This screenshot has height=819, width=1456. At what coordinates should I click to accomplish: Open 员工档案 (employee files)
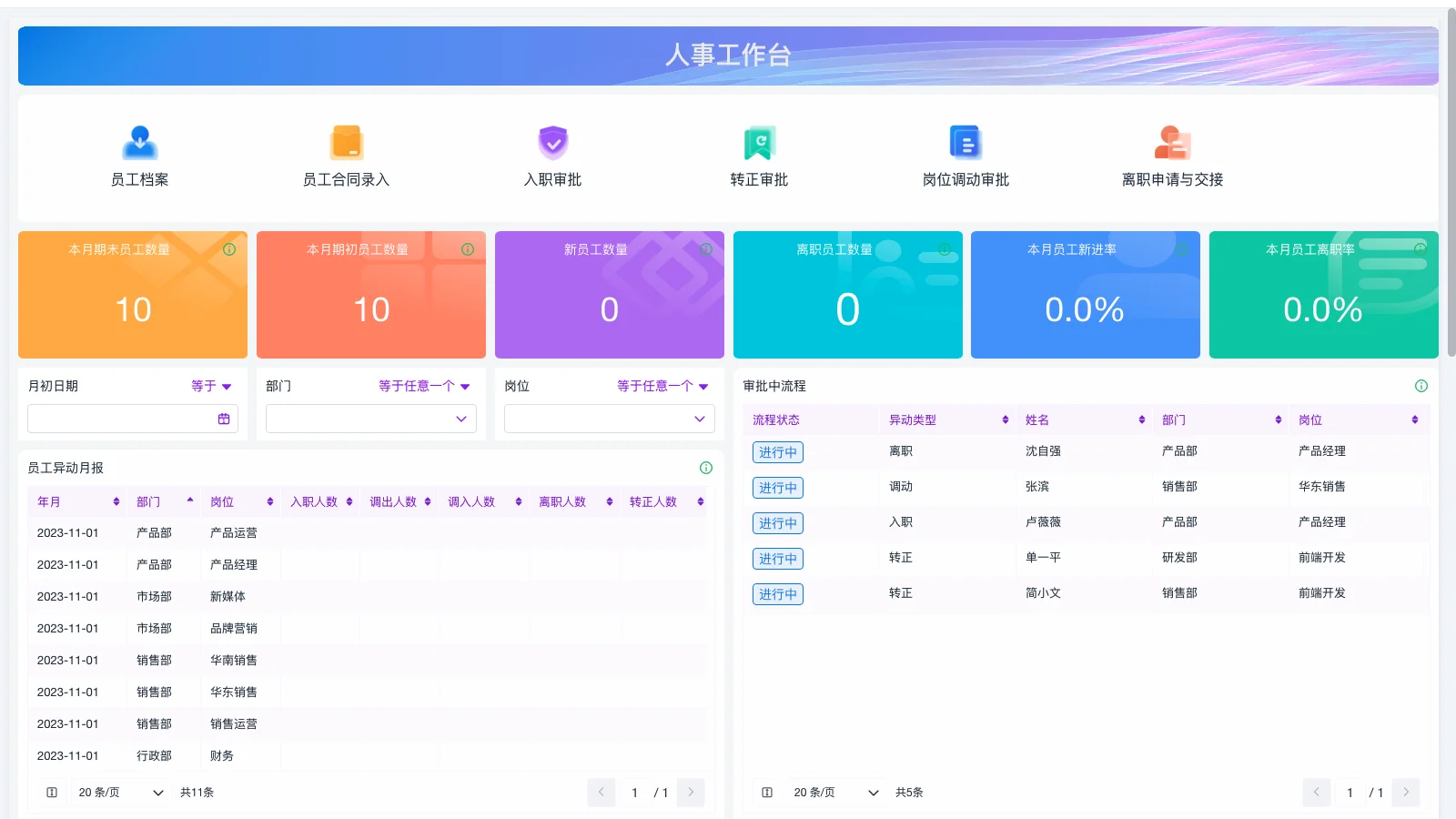pyautogui.click(x=139, y=155)
